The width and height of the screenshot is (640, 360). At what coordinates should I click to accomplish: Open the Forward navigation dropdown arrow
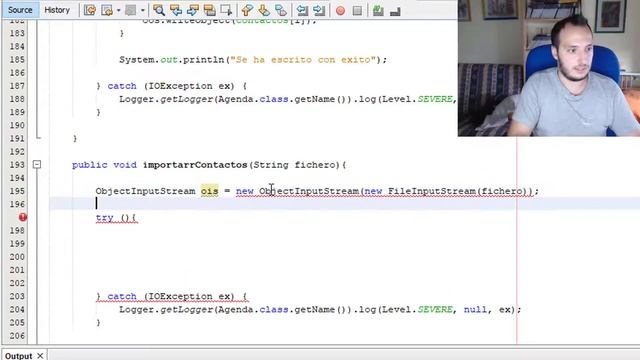pyautogui.click(x=142, y=10)
